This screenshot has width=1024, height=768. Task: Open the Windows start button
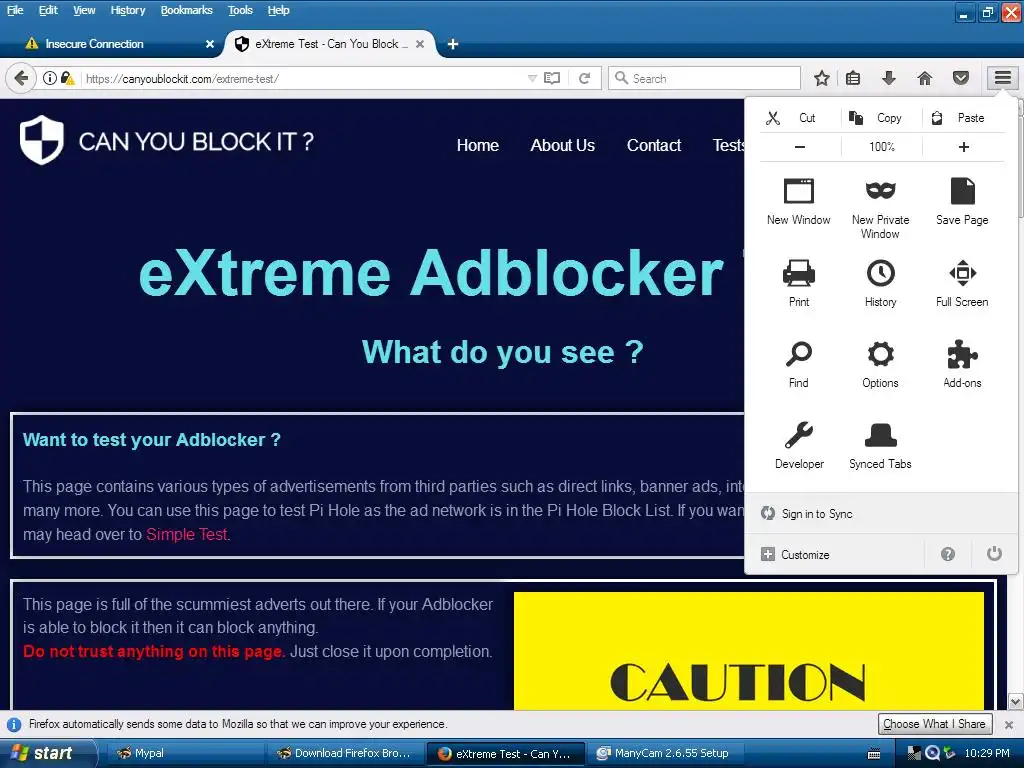48,753
